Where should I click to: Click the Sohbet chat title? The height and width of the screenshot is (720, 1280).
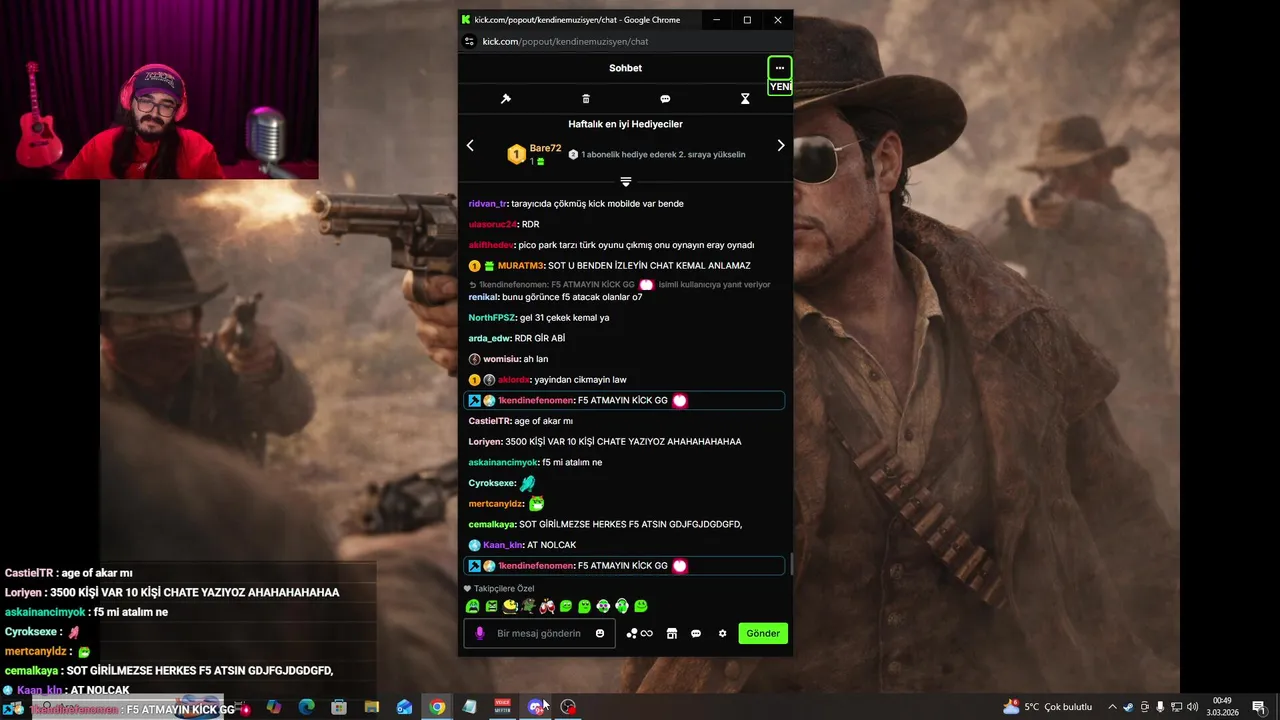[625, 68]
